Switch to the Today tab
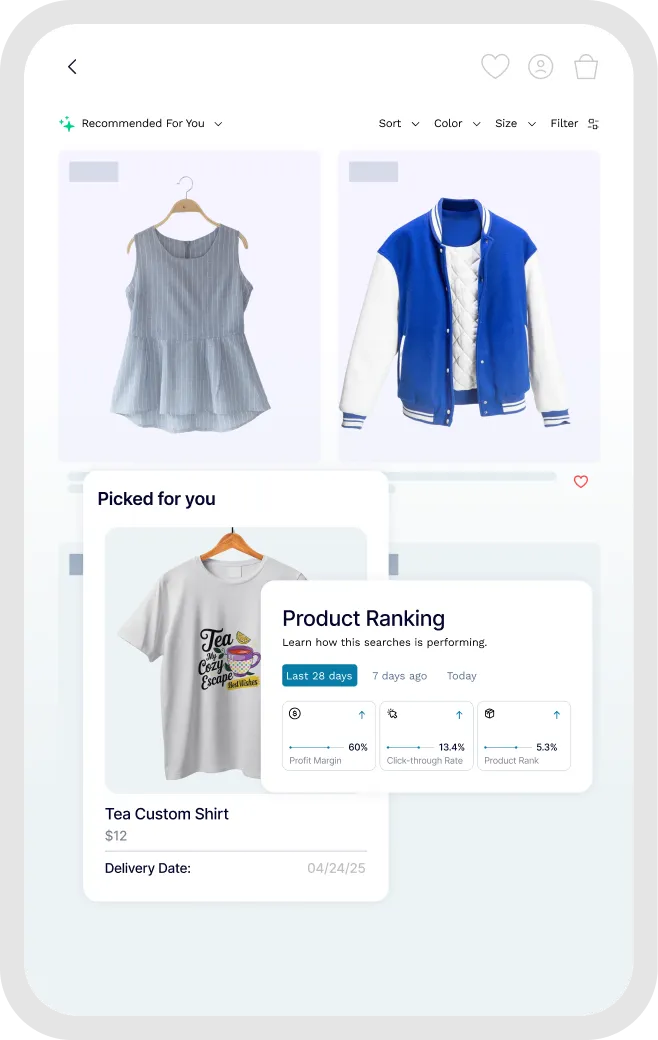This screenshot has height=1040, width=658. click(462, 675)
